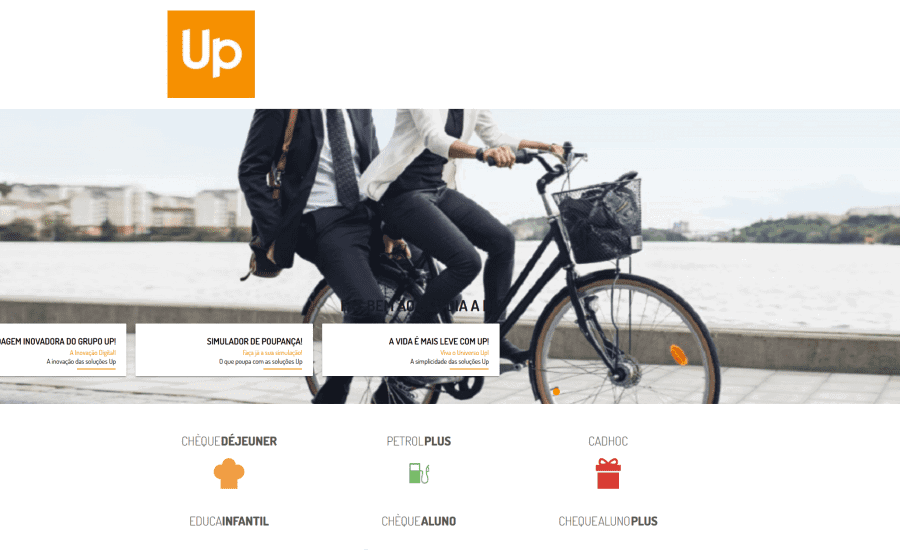This screenshot has height=550, width=900.
Task: Click the green fuel pump icon
Action: pos(419,473)
